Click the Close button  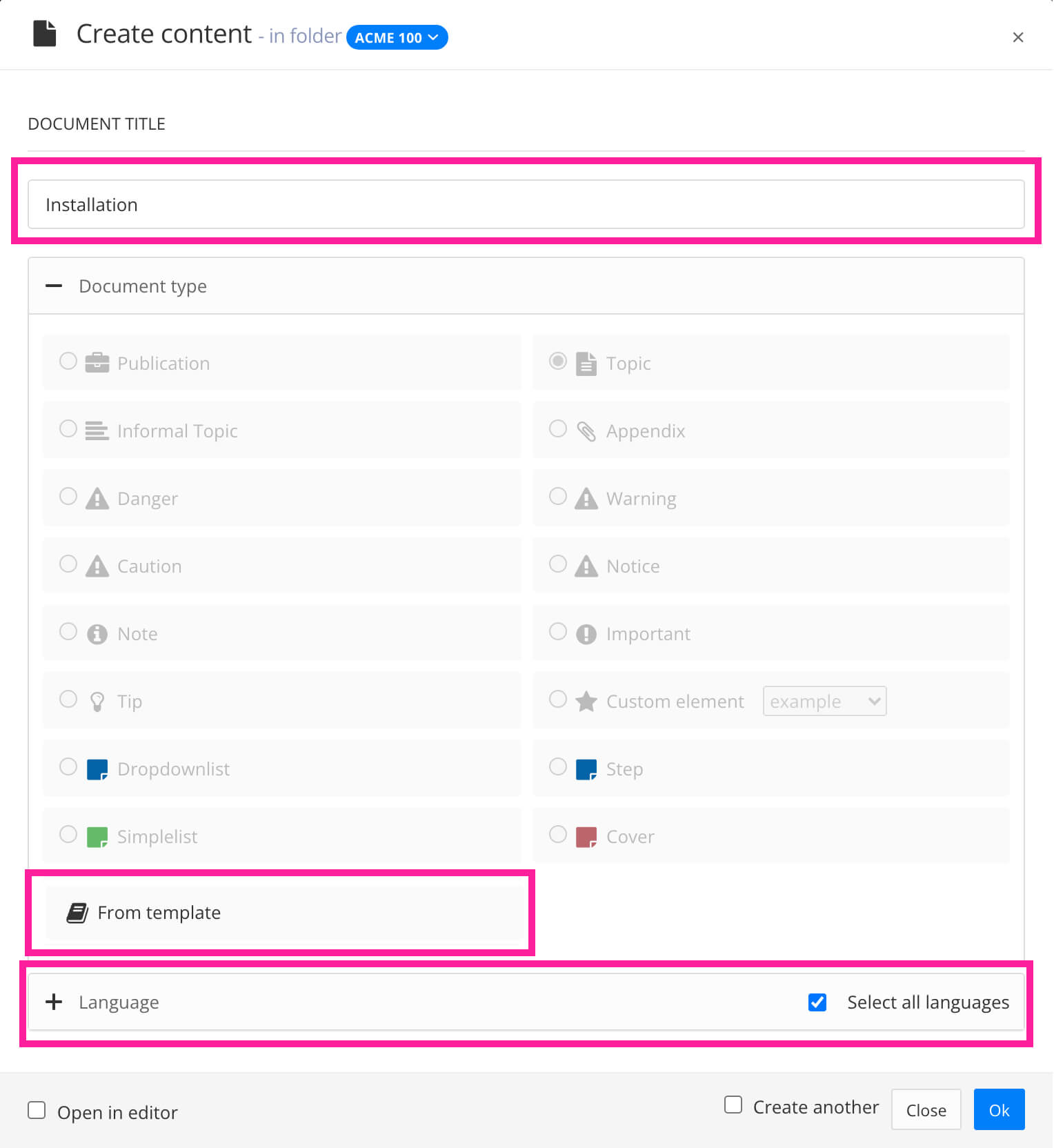[x=926, y=1109]
